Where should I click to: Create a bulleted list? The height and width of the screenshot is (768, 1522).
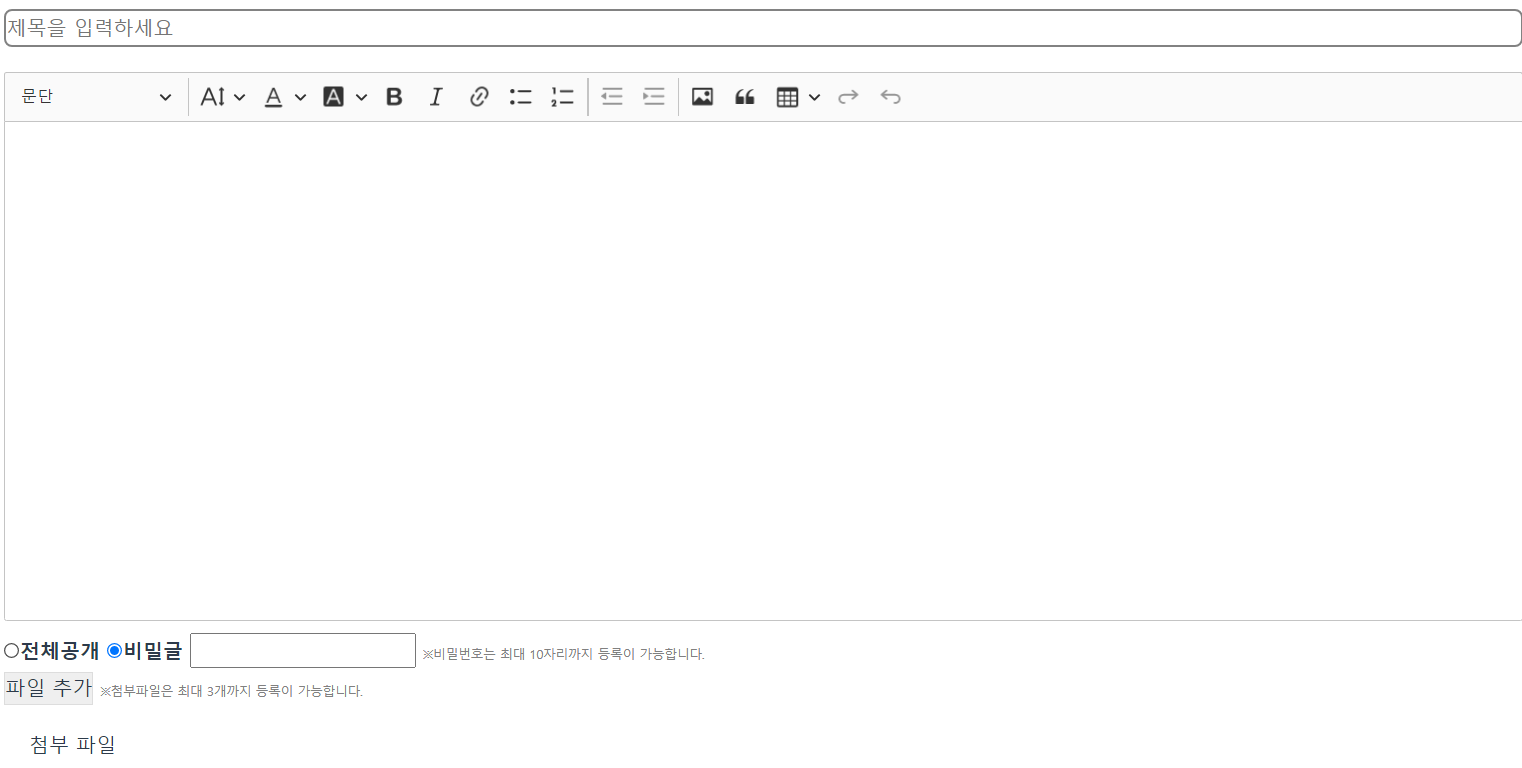tap(520, 96)
